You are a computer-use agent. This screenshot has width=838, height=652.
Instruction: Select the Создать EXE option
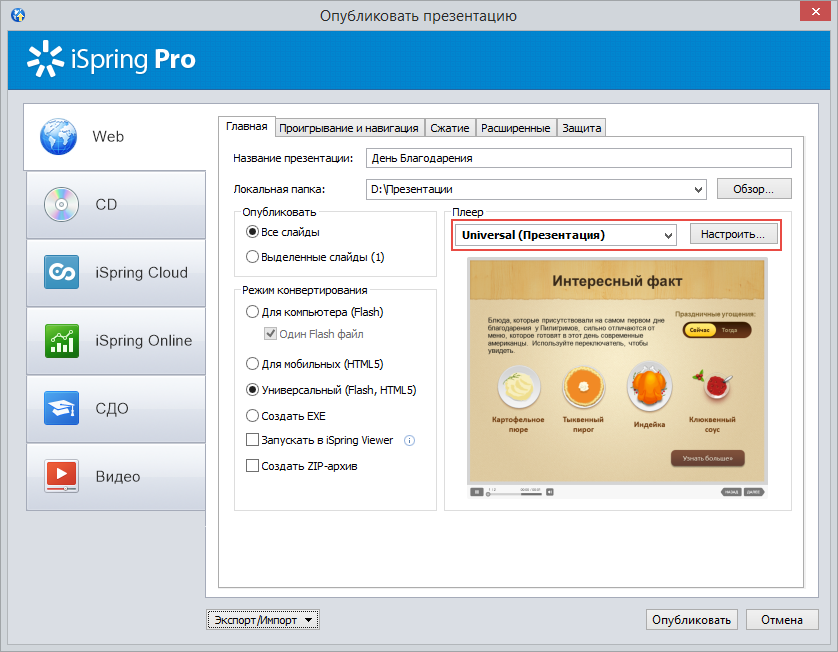pyautogui.click(x=252, y=415)
